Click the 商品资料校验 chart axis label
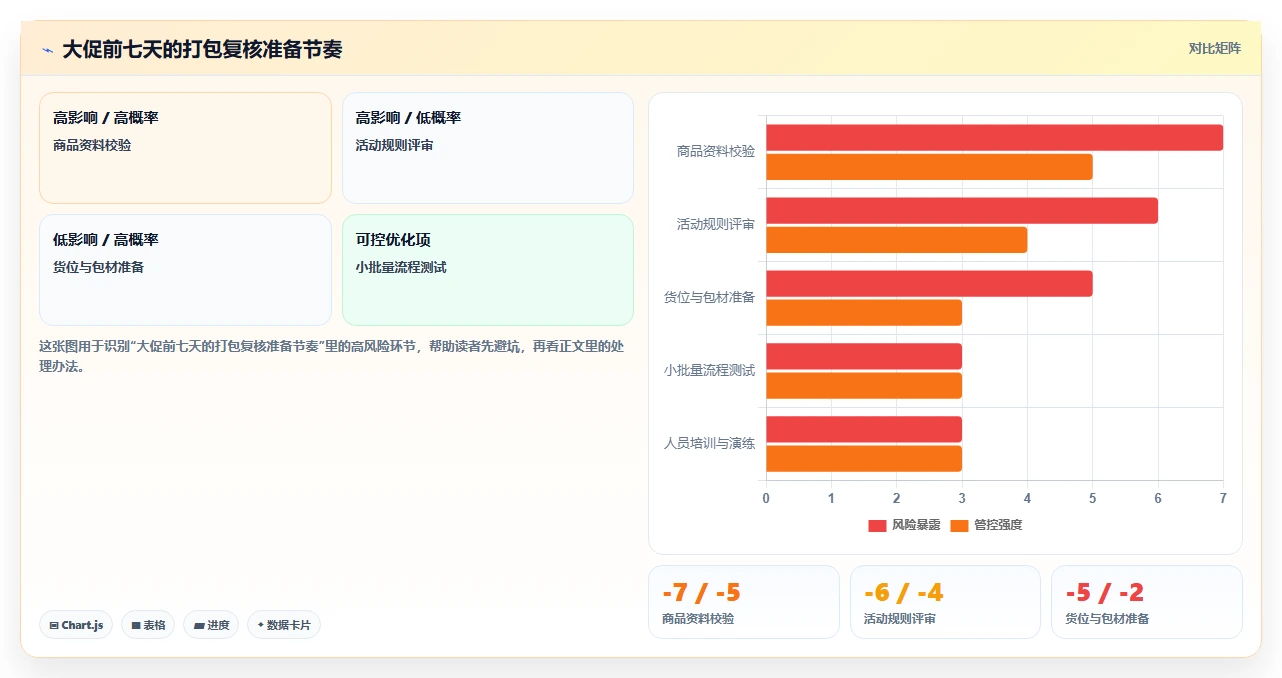The width and height of the screenshot is (1282, 678). pyautogui.click(x=716, y=151)
